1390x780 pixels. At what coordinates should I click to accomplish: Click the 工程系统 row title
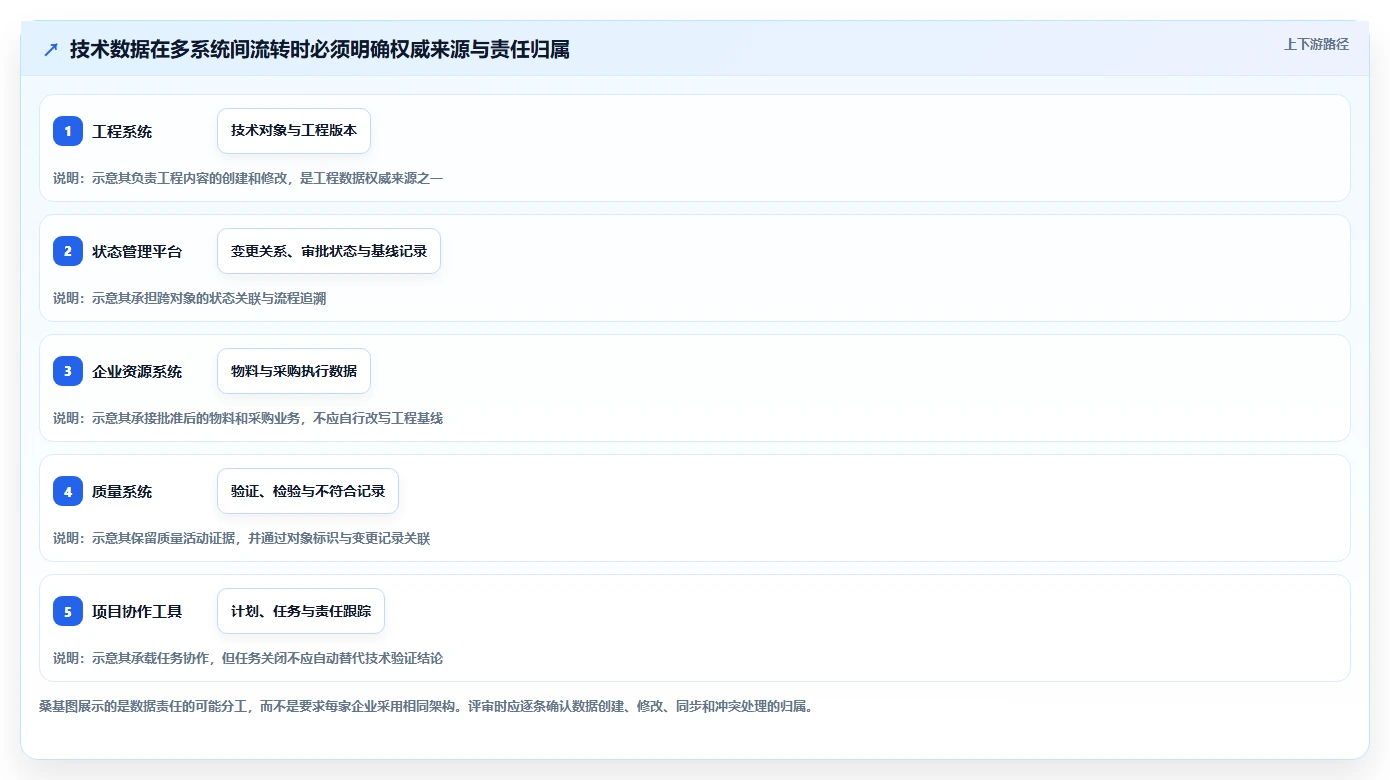pyautogui.click(x=122, y=131)
